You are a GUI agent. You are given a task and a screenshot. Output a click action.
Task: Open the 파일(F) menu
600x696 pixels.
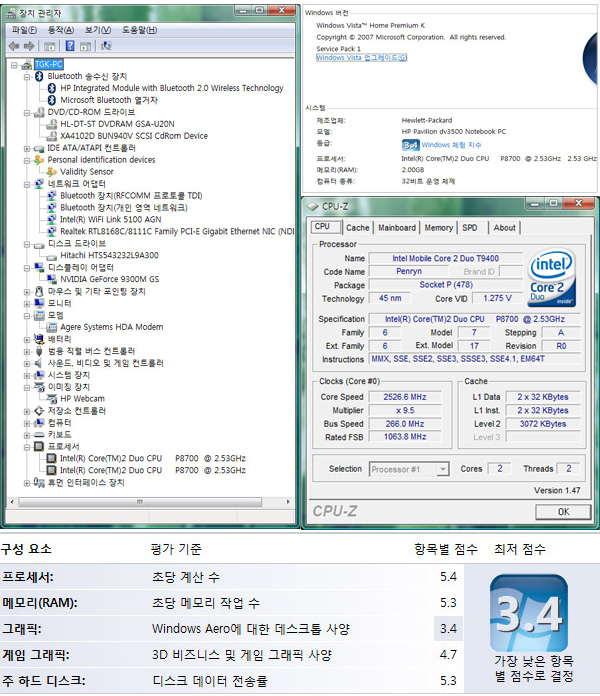click(x=24, y=30)
